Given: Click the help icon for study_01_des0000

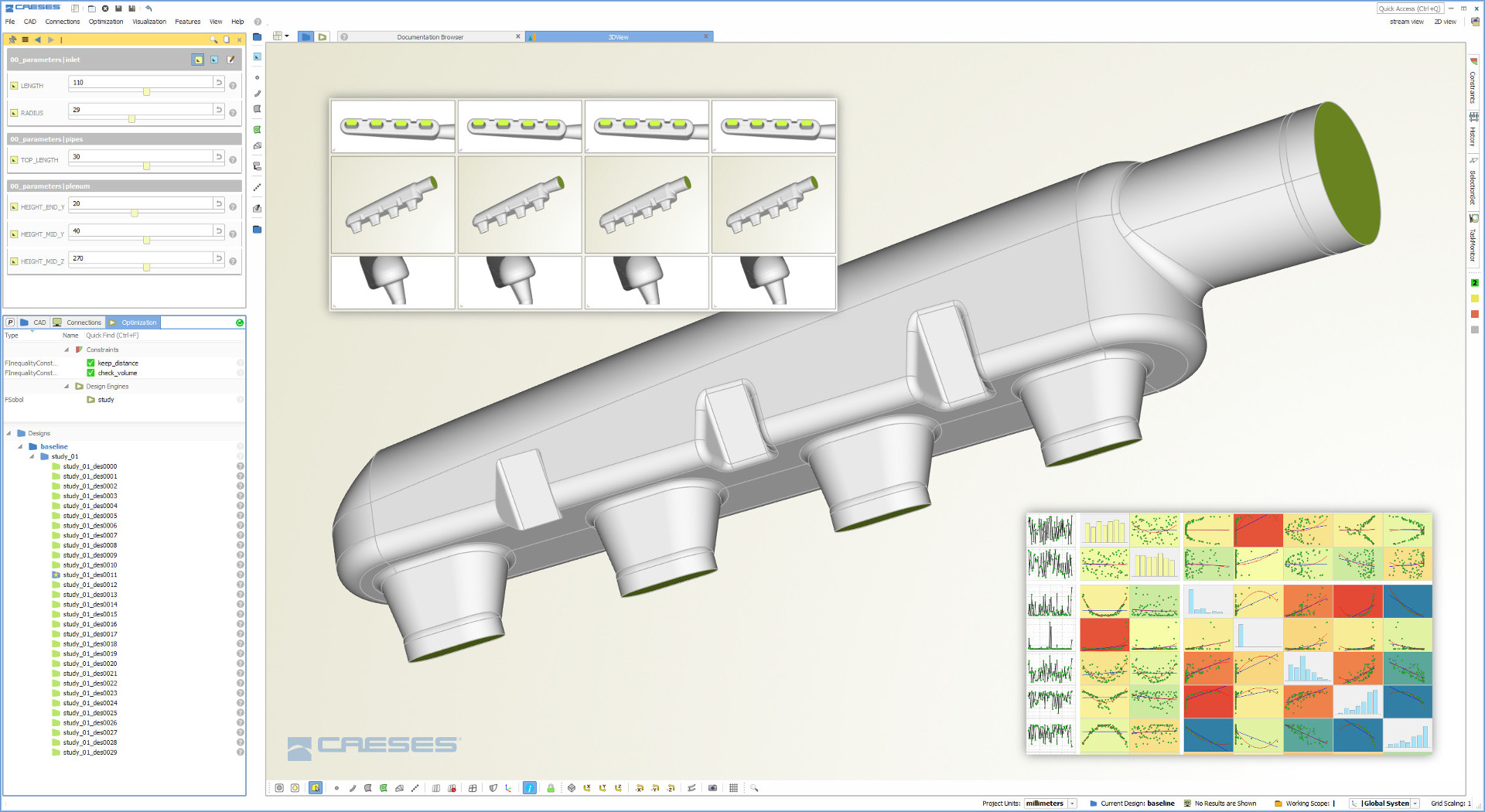Looking at the screenshot, I should tap(241, 466).
